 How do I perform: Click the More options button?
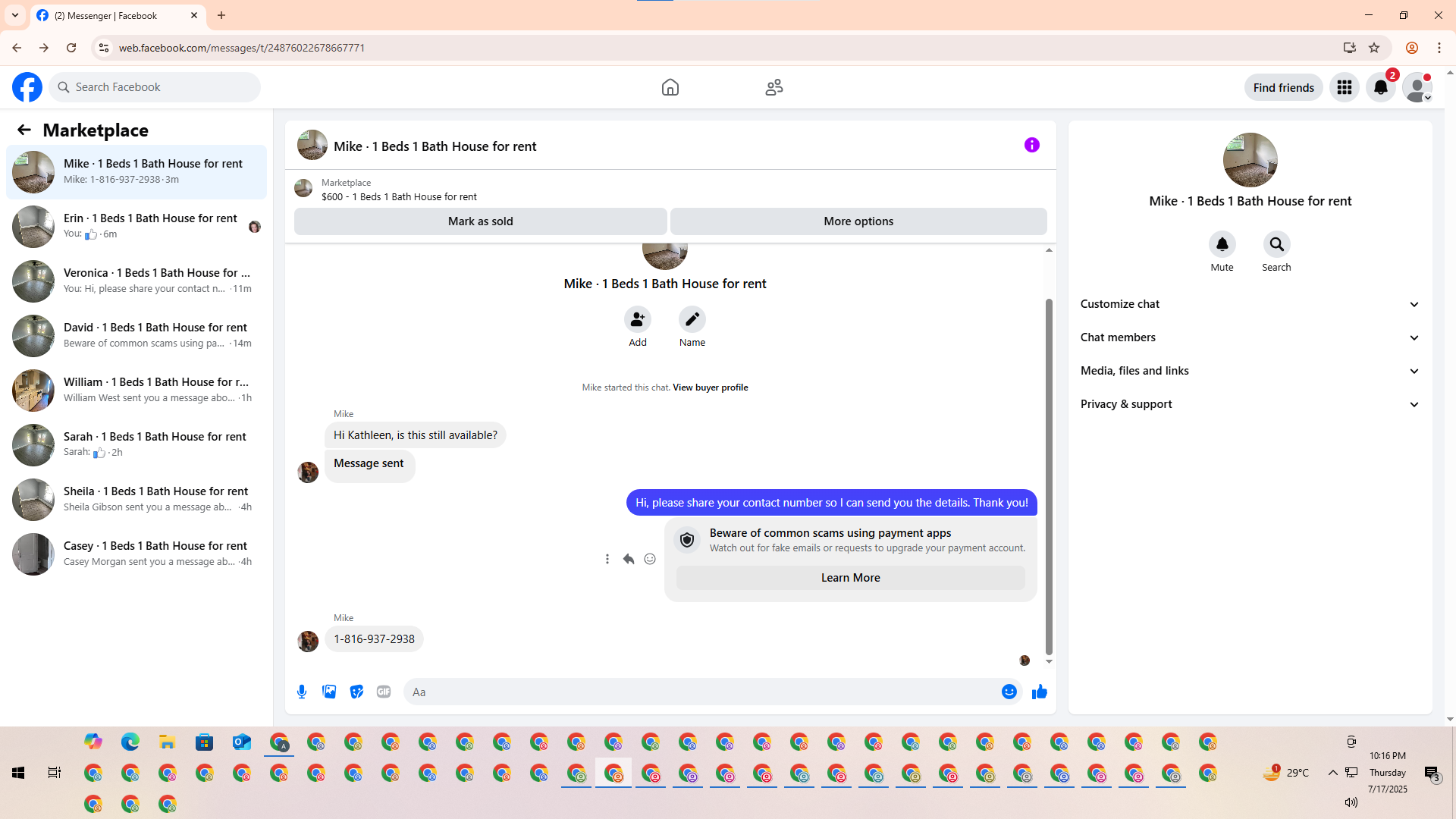858,221
